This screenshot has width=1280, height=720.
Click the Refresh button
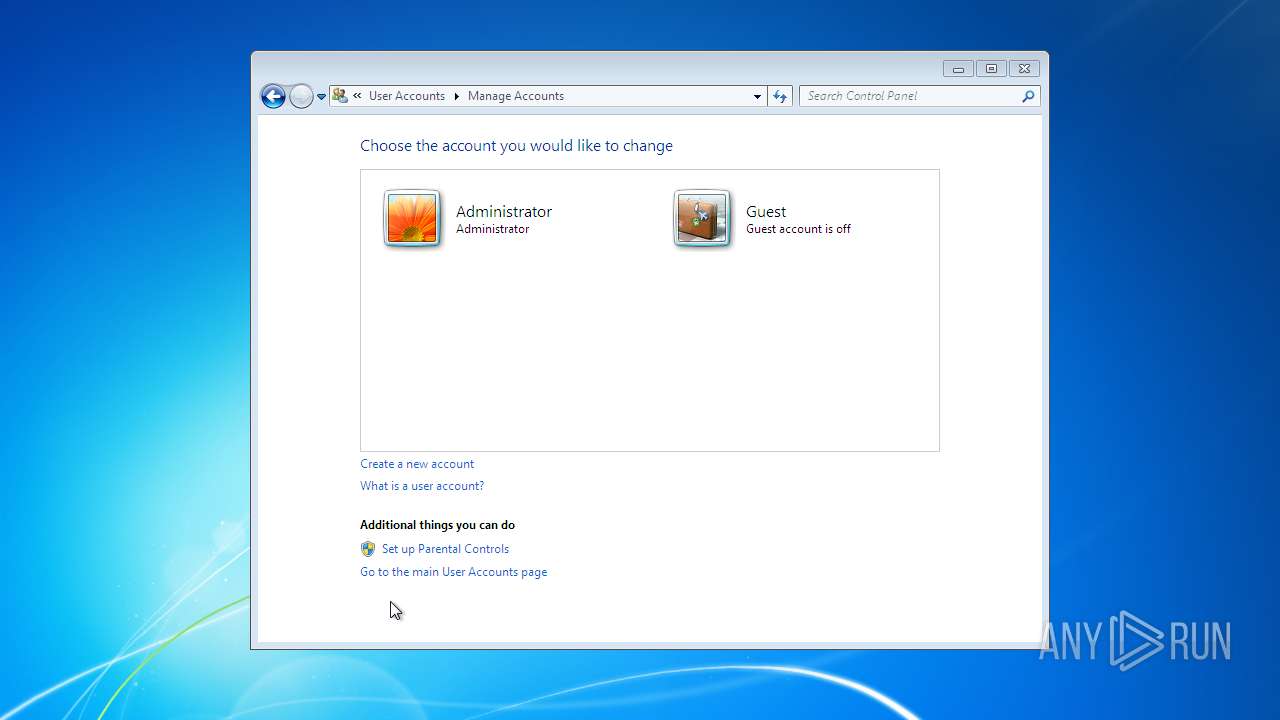click(780, 96)
